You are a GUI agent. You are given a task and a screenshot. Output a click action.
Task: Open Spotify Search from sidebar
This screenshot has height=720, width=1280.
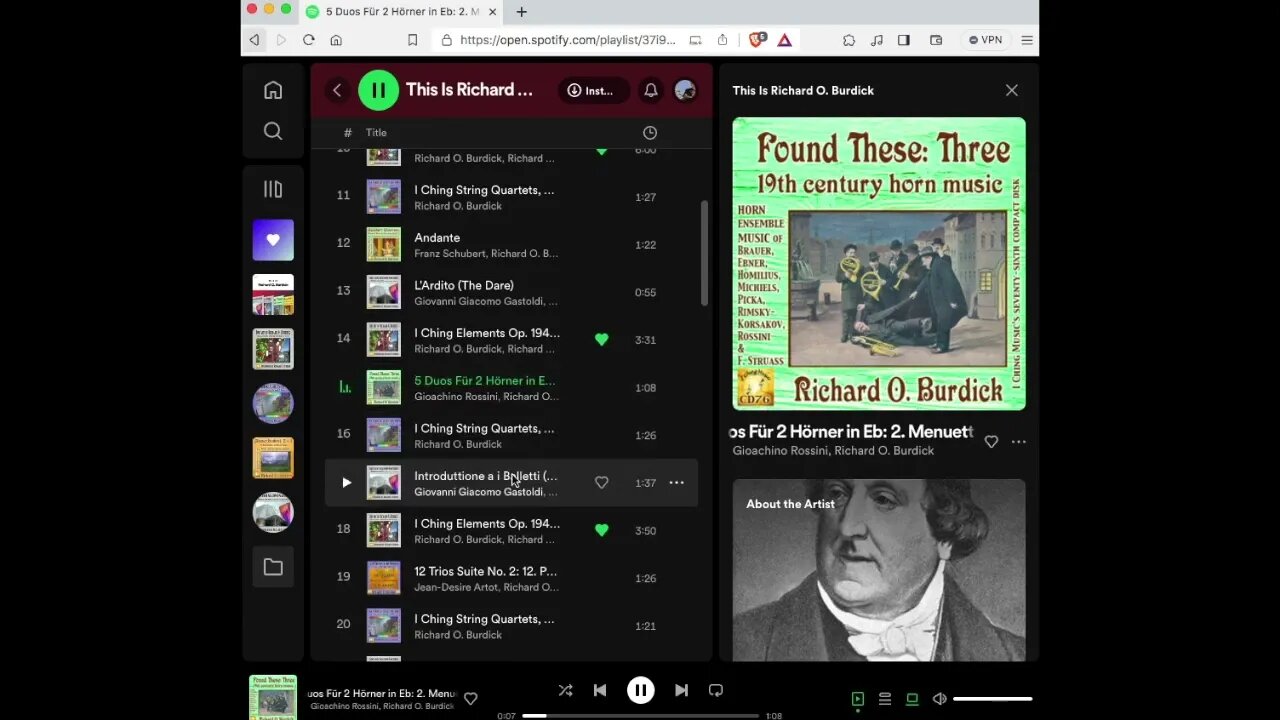click(273, 131)
